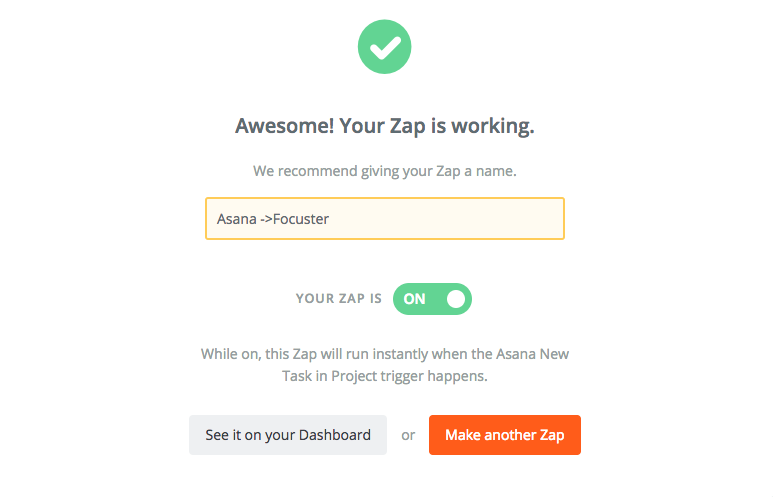Click the word Awesome! in the heading
Image resolution: width=773 pixels, height=497 pixels.
(284, 126)
